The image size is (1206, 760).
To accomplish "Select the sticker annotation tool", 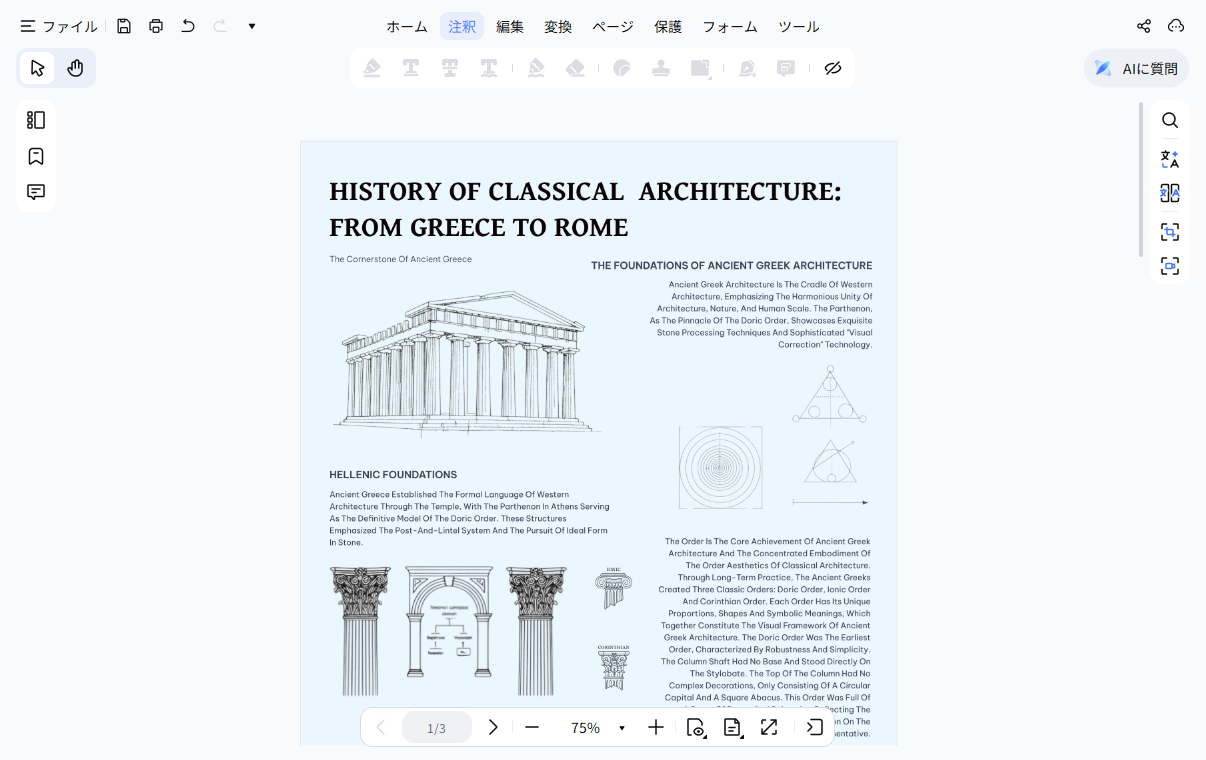I will point(622,68).
